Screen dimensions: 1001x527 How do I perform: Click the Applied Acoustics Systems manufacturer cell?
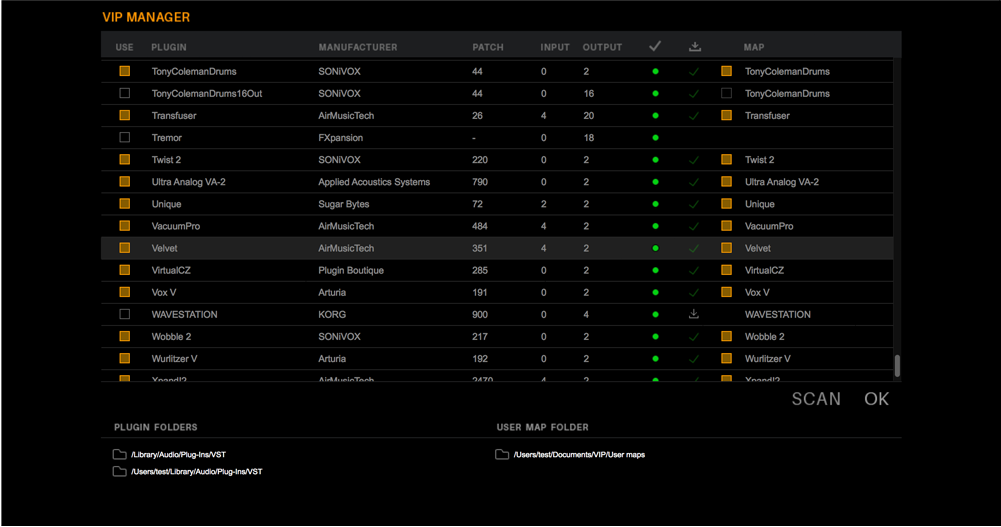[x=374, y=182]
